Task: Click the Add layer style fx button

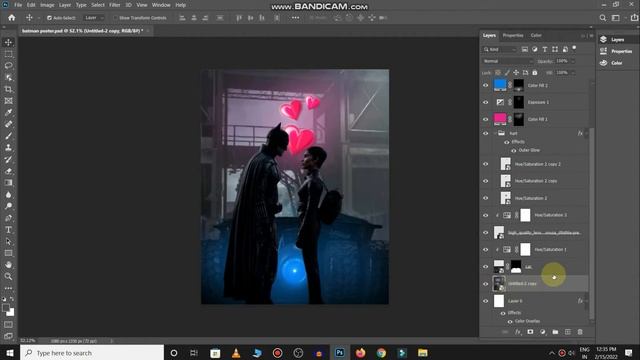Action: 518,332
